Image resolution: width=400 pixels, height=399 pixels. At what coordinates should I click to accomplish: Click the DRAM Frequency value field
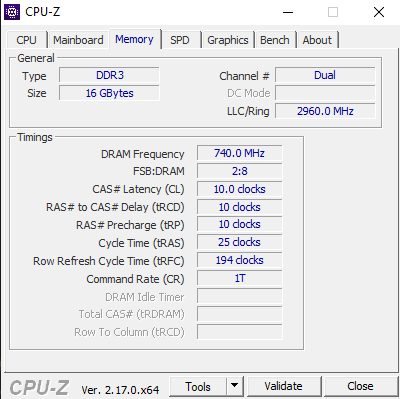tap(240, 153)
